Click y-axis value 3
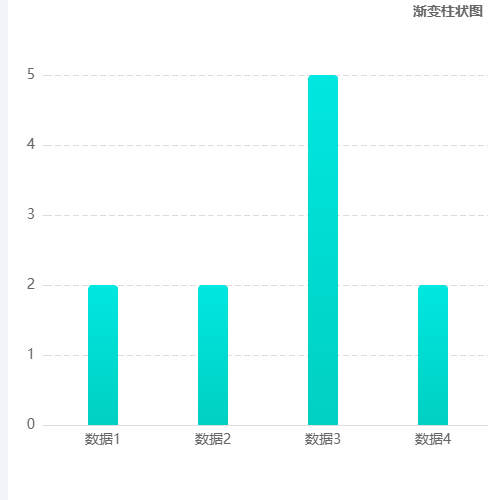 coord(31,214)
